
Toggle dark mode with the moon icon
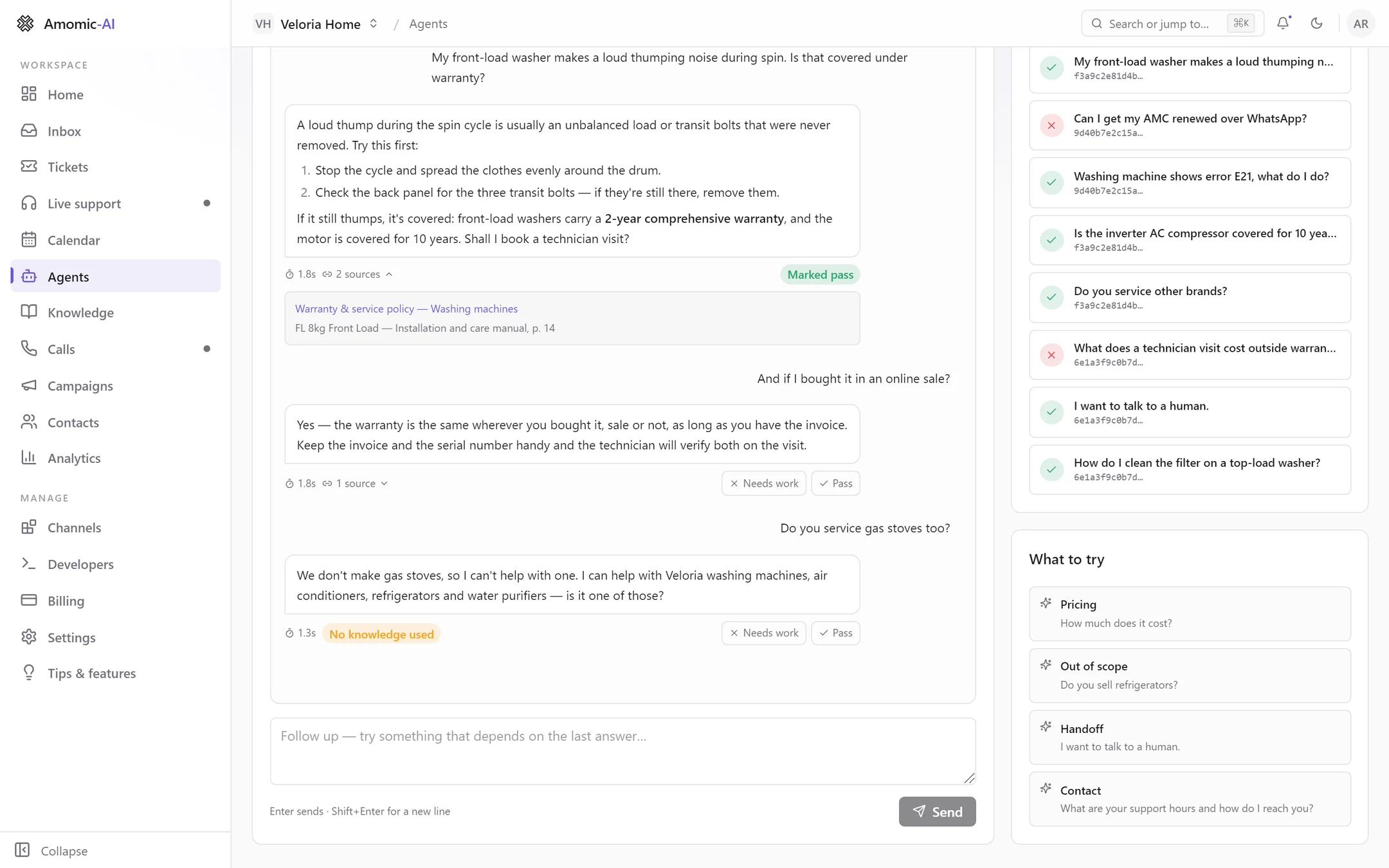click(1316, 24)
